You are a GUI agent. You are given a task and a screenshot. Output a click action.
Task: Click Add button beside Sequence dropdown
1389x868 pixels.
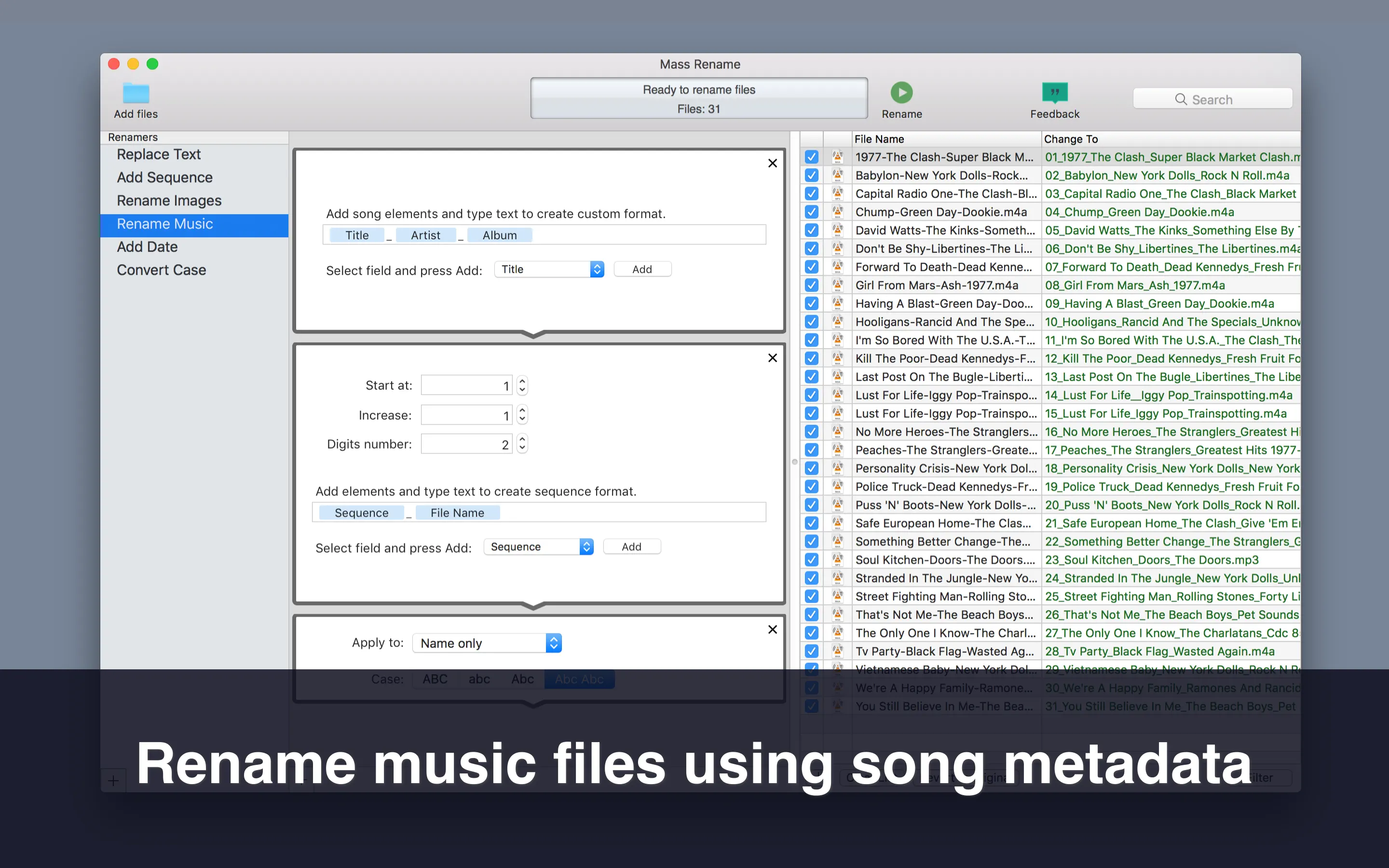(x=631, y=546)
